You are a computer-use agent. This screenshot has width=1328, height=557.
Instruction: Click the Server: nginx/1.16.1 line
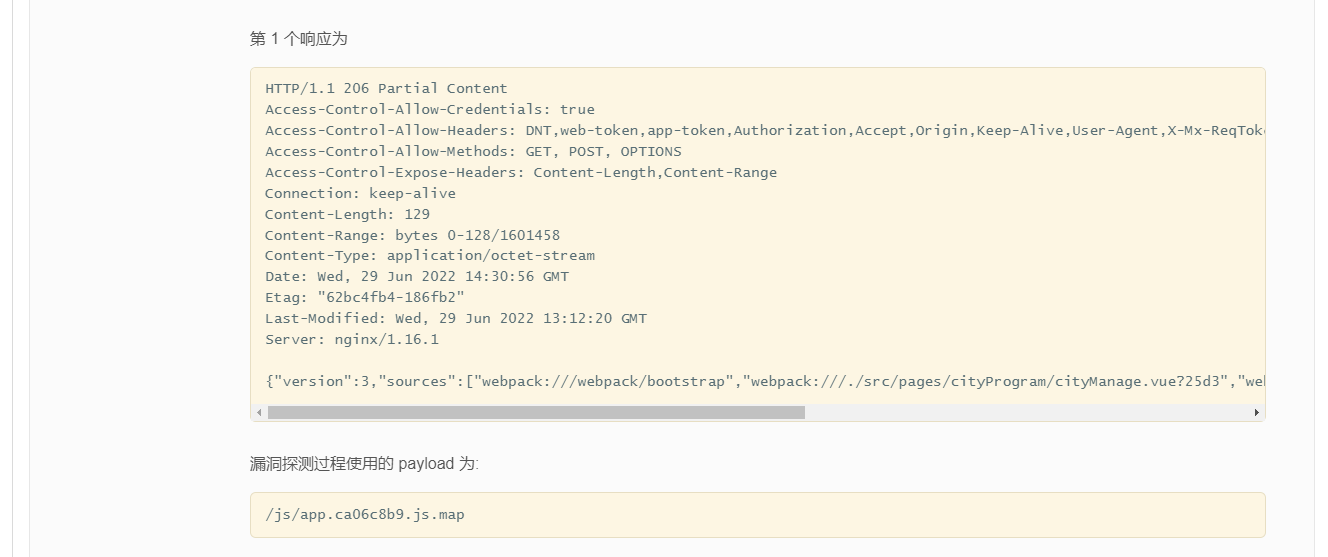tap(351, 339)
